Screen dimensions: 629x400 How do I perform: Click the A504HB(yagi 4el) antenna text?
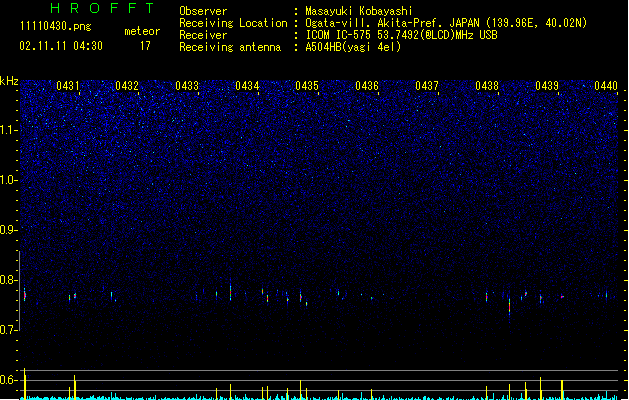click(353, 47)
